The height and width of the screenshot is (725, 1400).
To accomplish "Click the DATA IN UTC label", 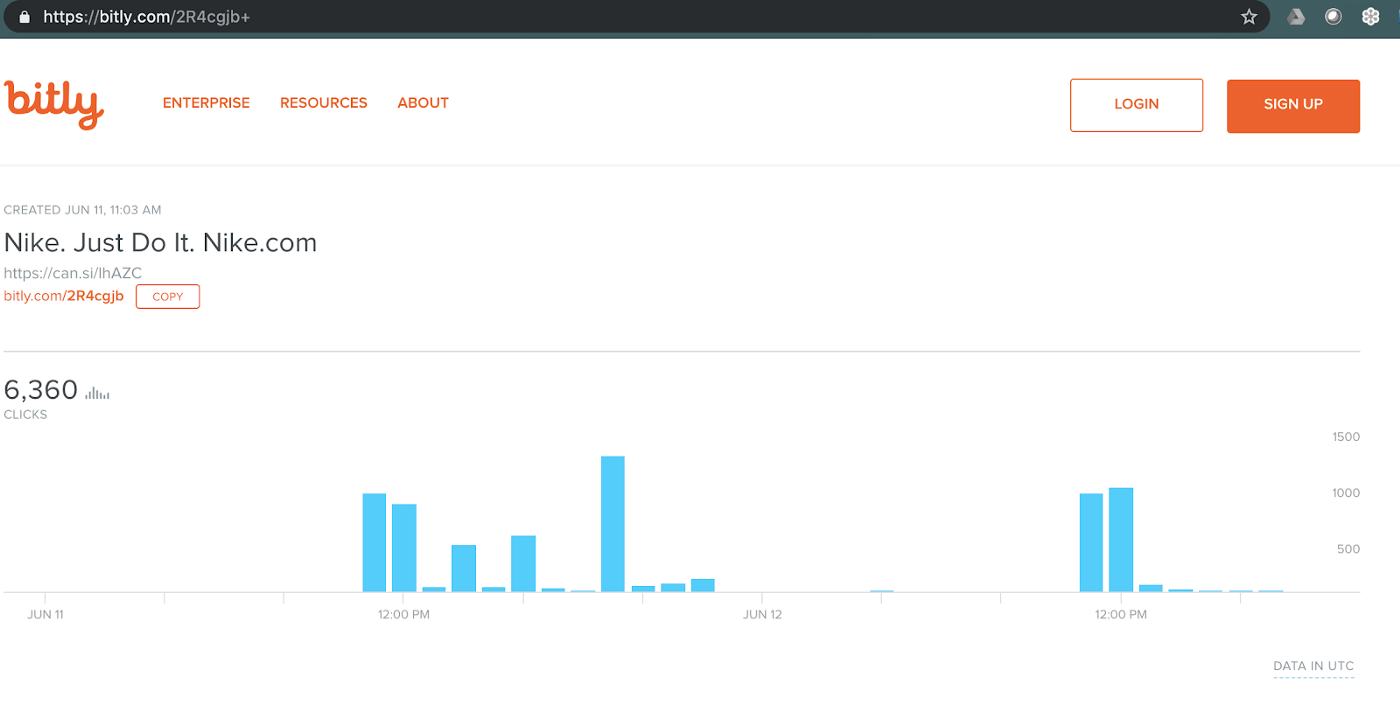I will pos(1314,666).
